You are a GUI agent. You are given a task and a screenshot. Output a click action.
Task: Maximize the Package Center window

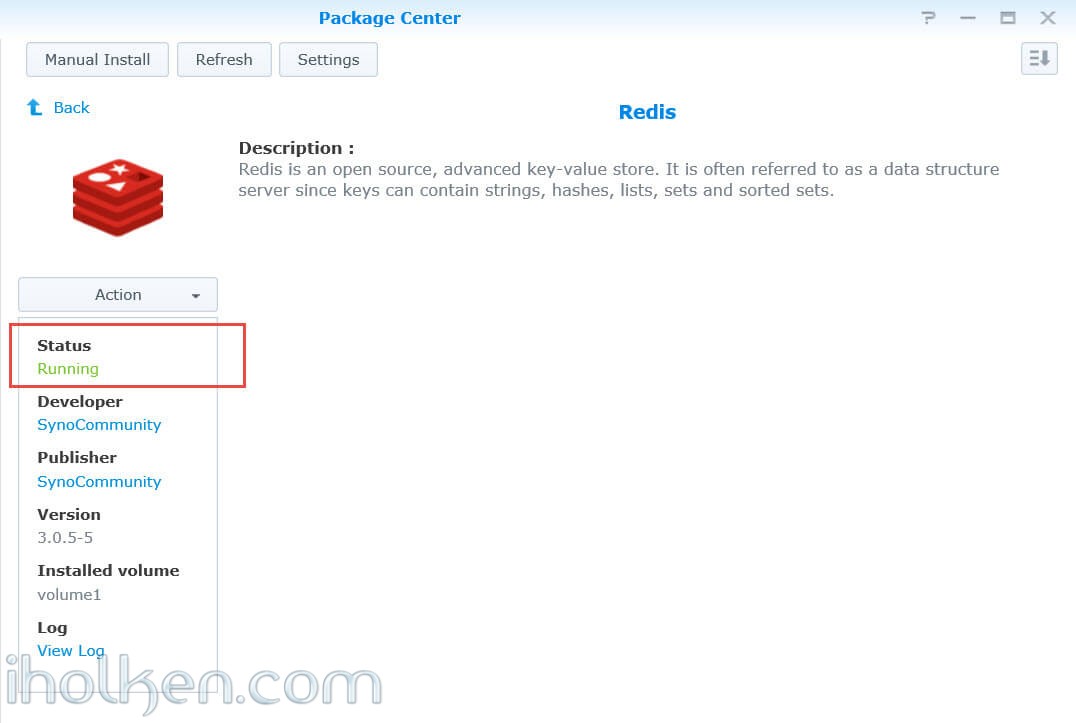(1007, 18)
